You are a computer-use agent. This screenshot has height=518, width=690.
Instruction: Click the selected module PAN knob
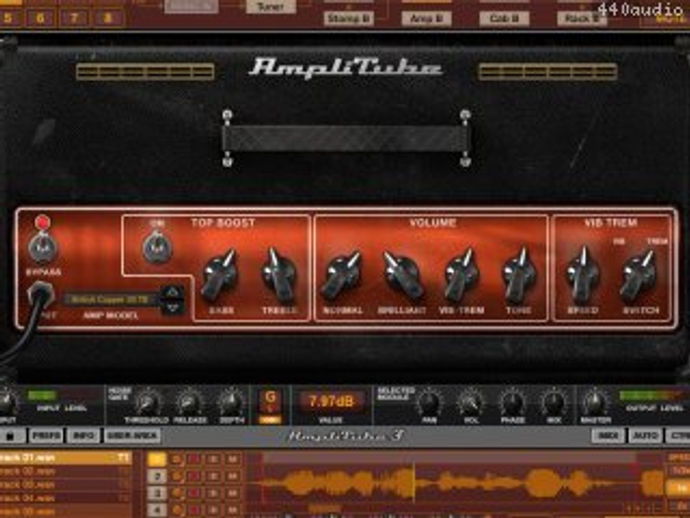coord(429,402)
